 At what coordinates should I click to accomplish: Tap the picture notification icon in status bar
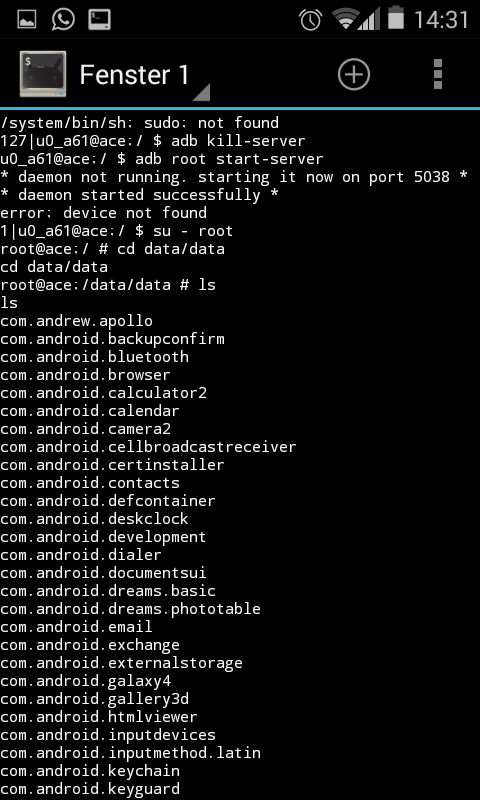27,19
